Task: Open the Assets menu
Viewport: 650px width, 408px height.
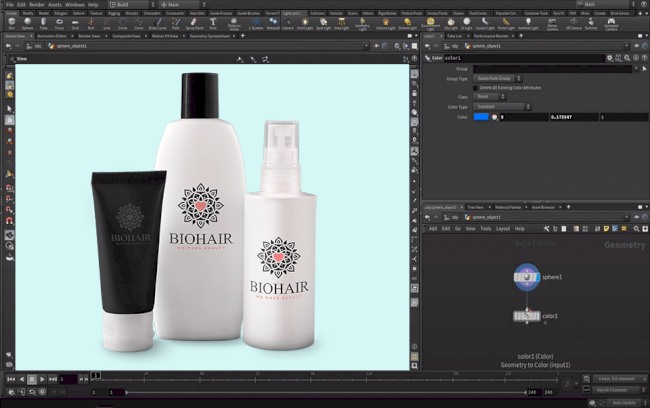Action: (55, 5)
